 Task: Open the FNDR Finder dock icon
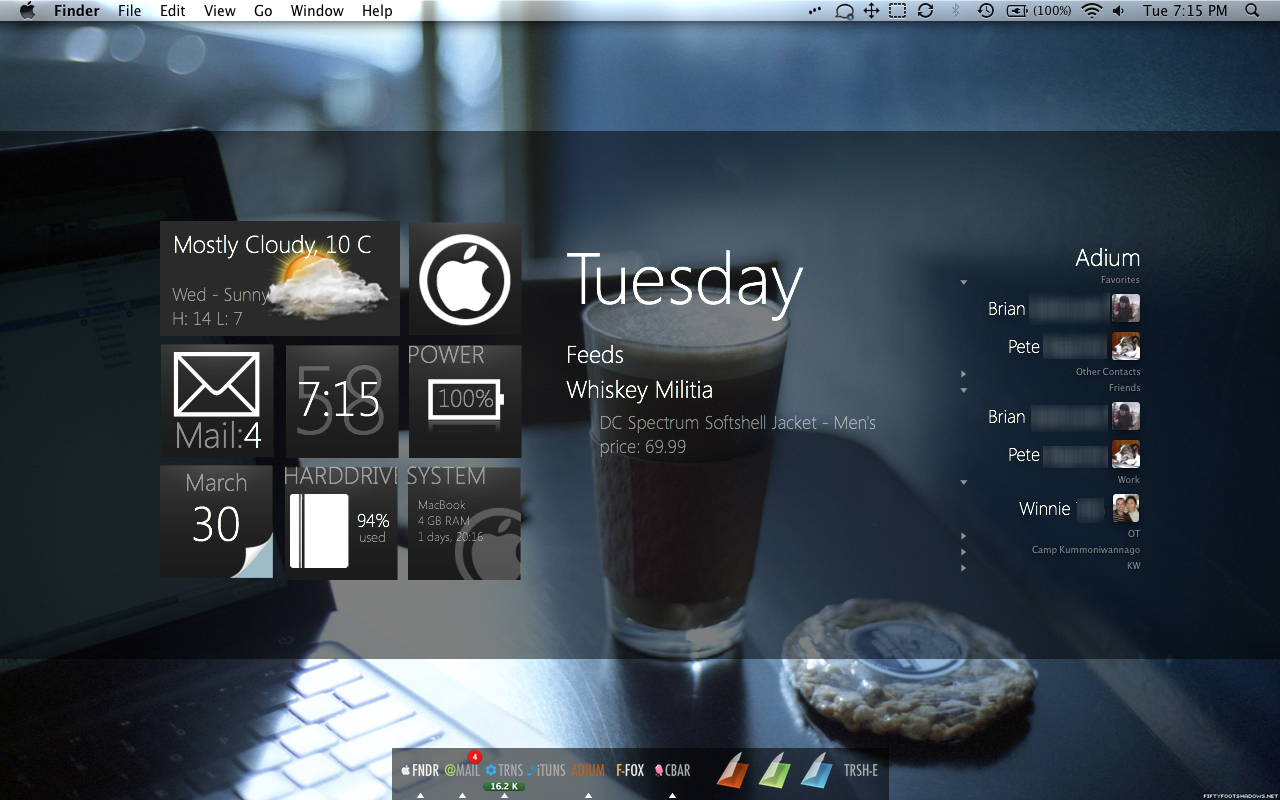420,771
